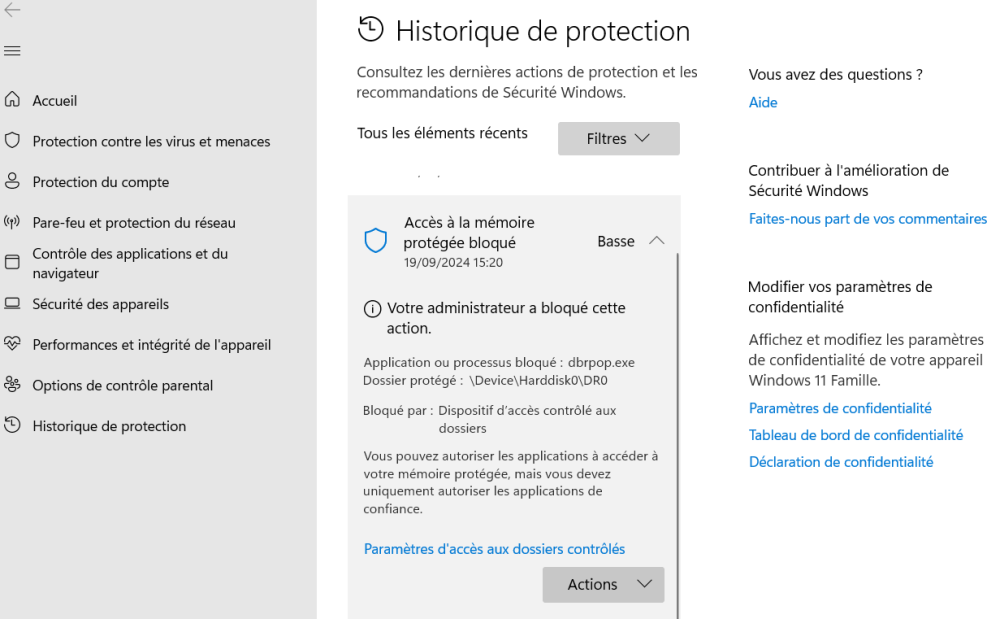Collapse the blocked memory access entry
The width and height of the screenshot is (1000, 619).
click(657, 241)
